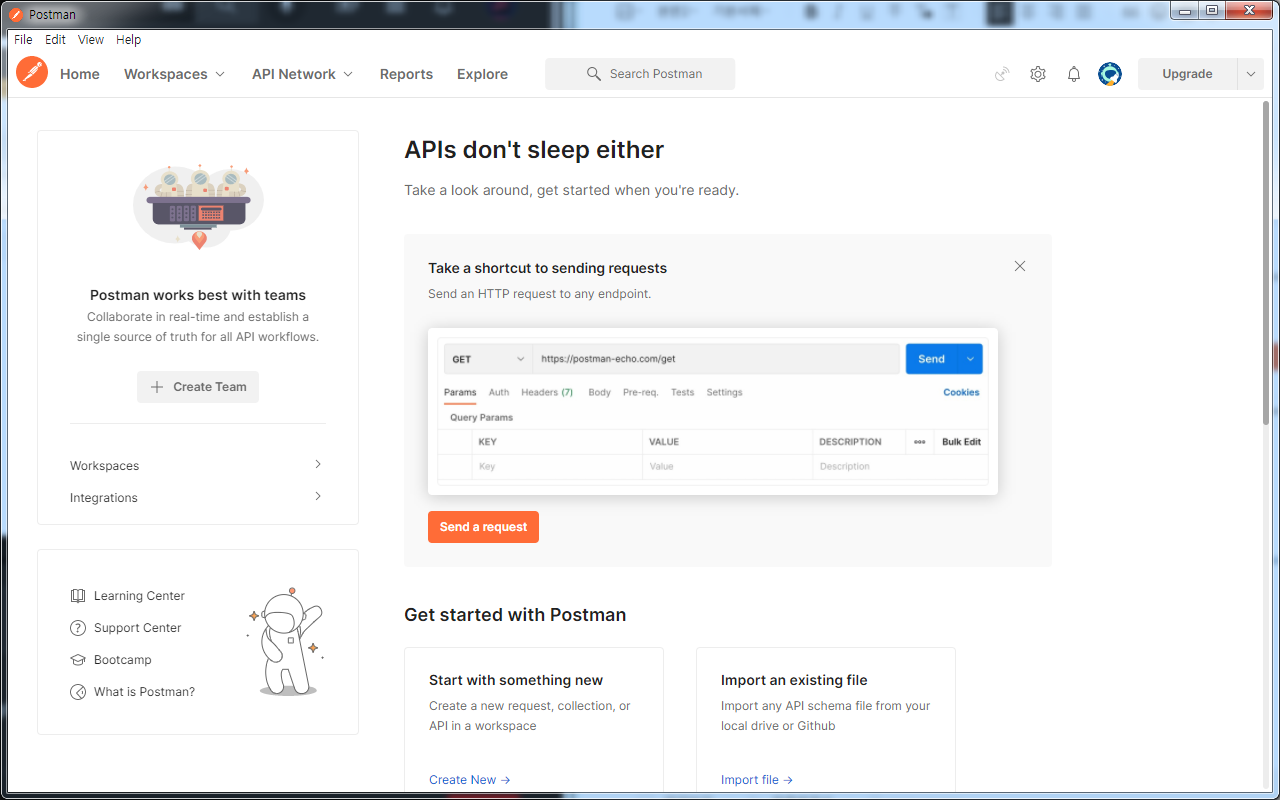The width and height of the screenshot is (1280, 800).
Task: Click Description cell in query params table
Action: [900, 467]
